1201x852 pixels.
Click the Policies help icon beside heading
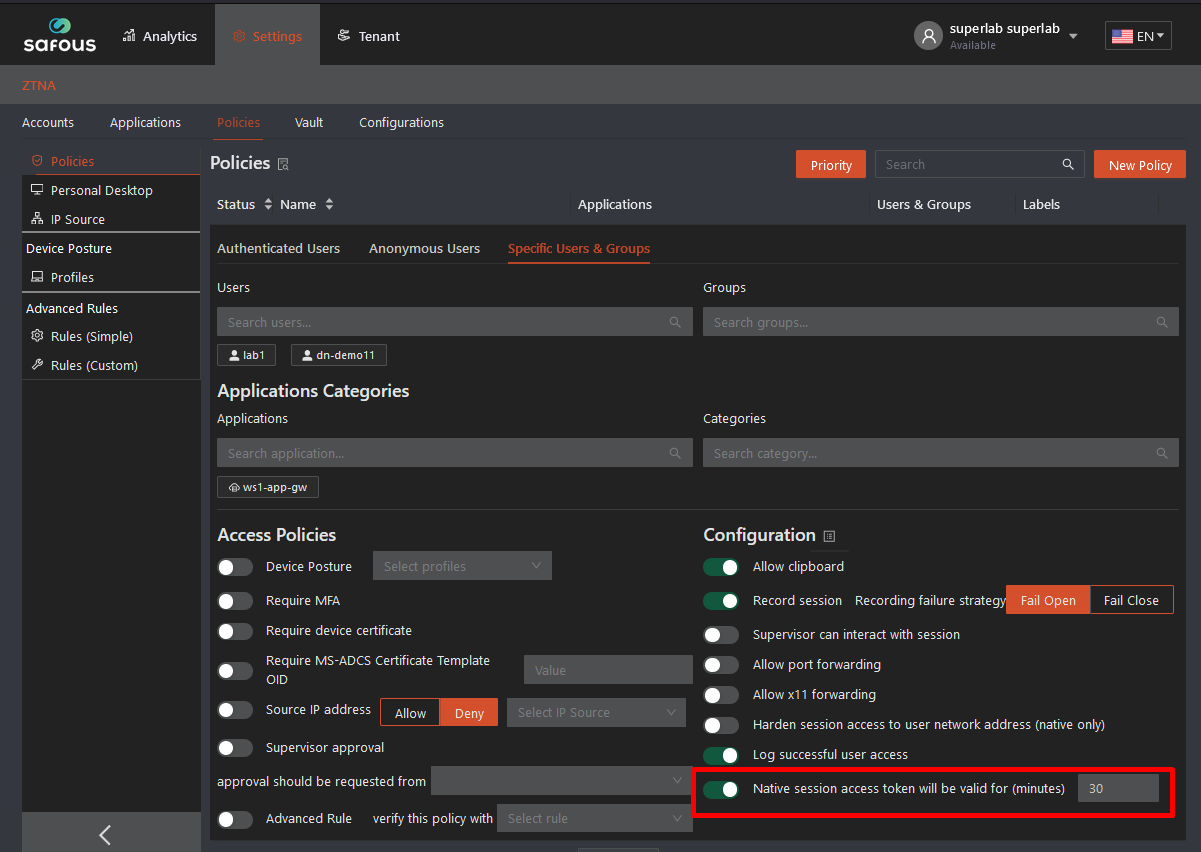[x=283, y=164]
